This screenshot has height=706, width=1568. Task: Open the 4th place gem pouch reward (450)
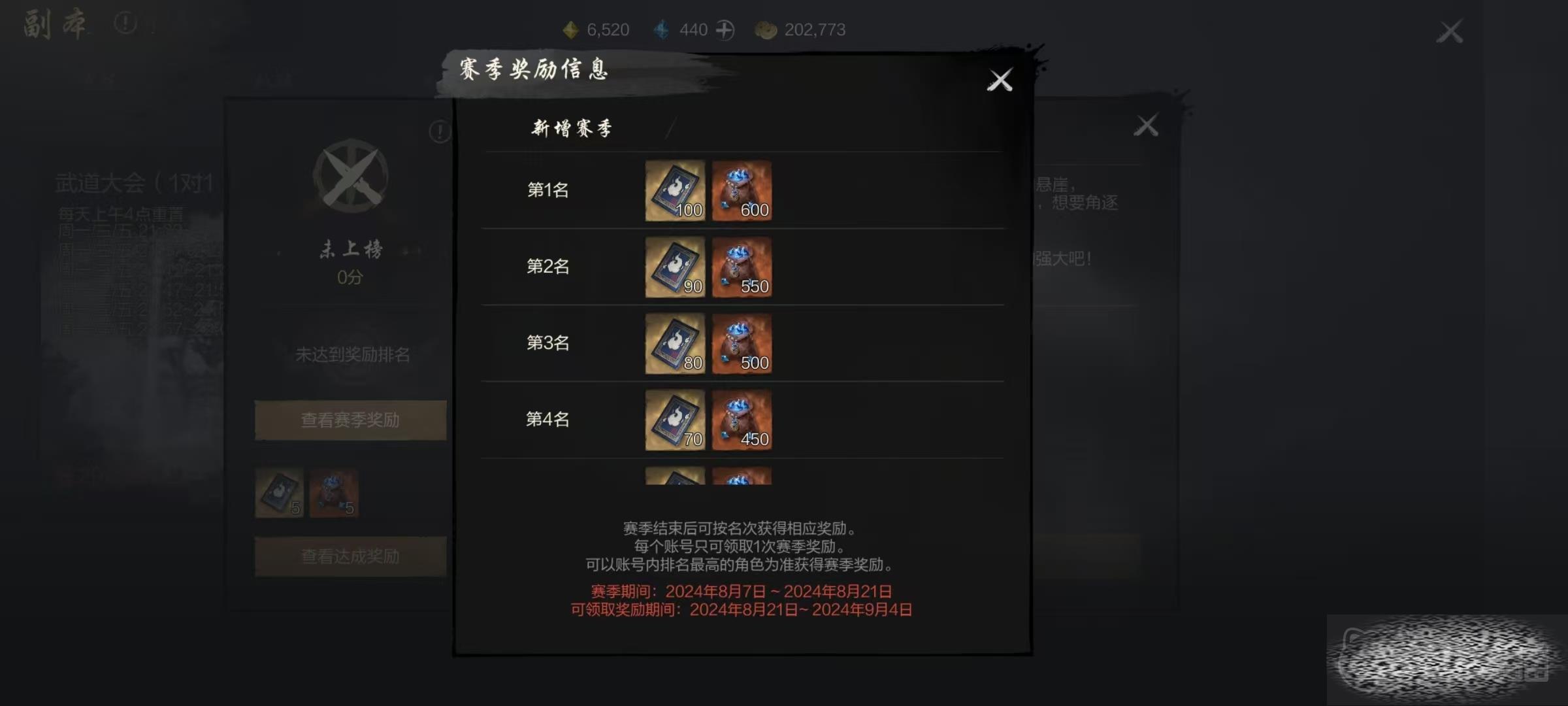point(742,420)
